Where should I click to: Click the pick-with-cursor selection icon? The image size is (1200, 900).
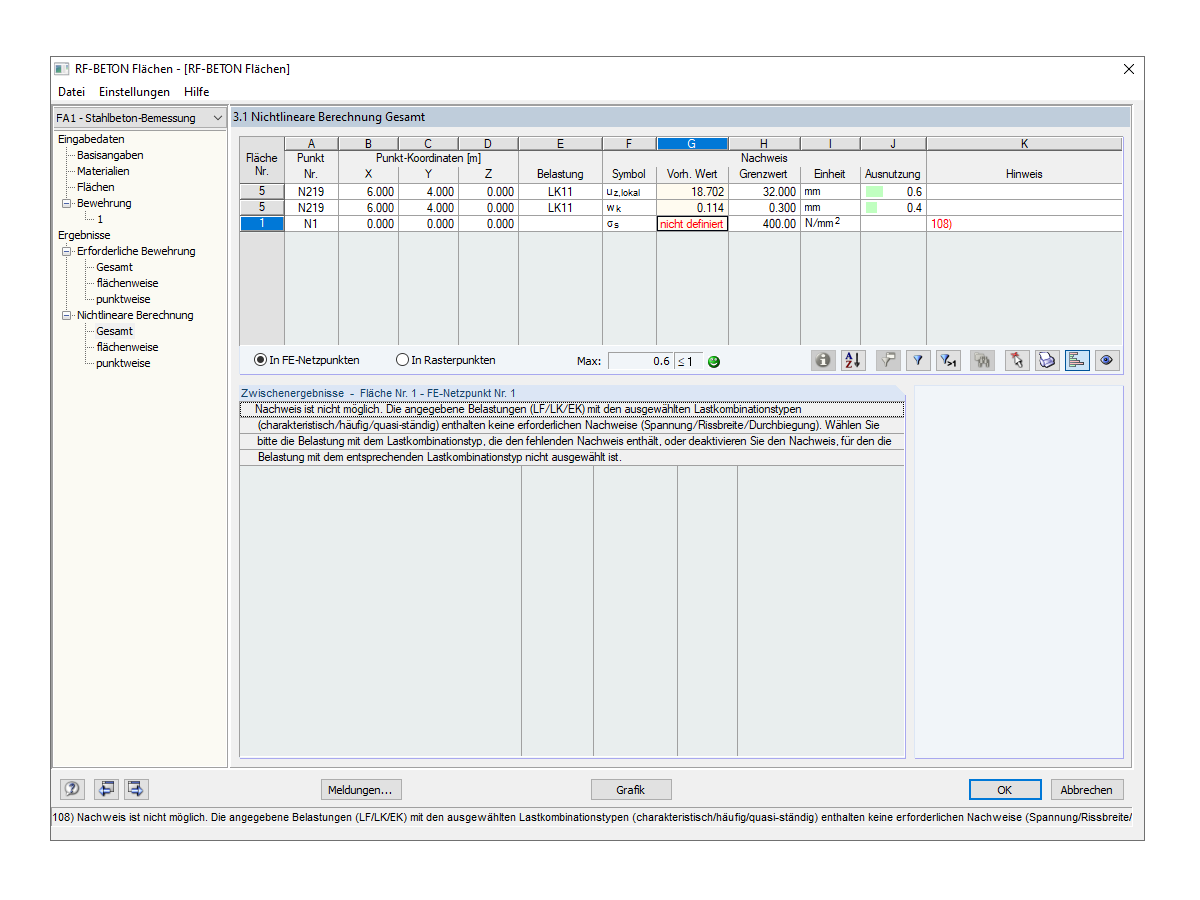coord(1017,361)
